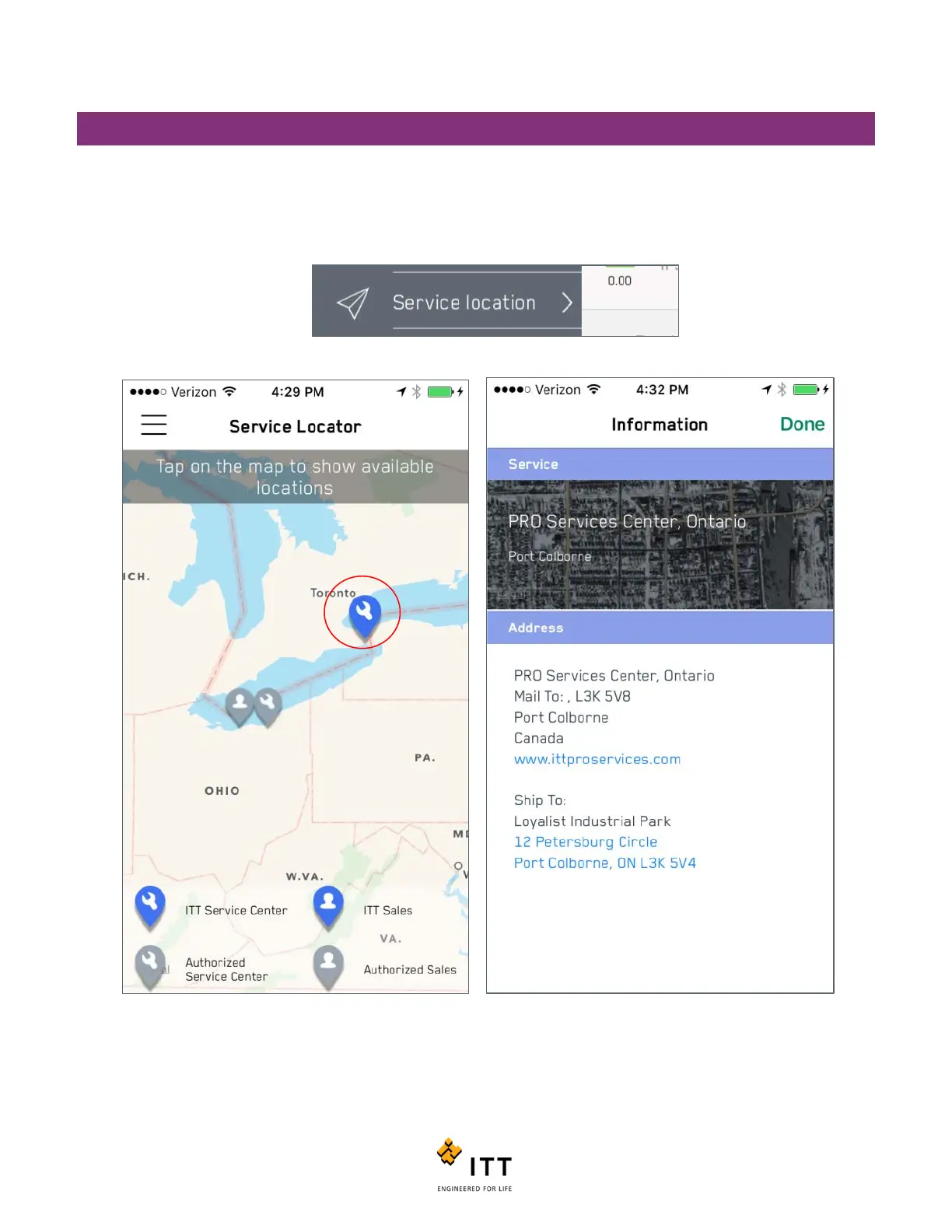Click the Service Locator title

[295, 426]
